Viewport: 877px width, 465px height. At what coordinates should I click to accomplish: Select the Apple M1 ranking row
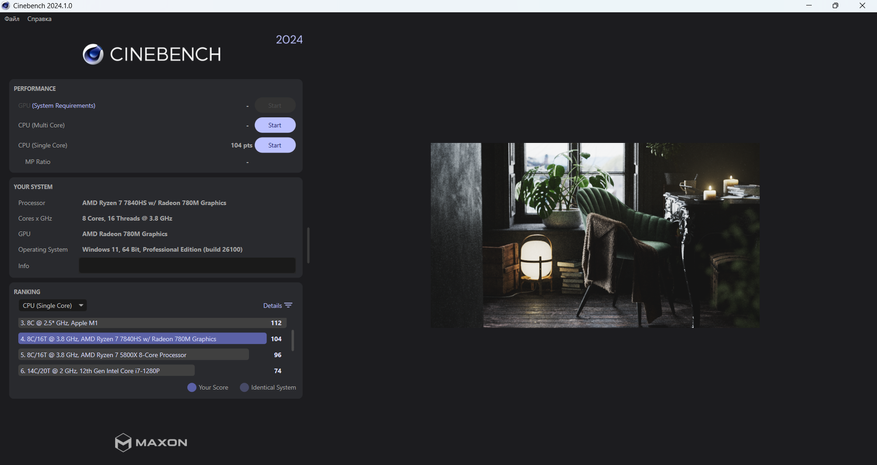coord(152,323)
